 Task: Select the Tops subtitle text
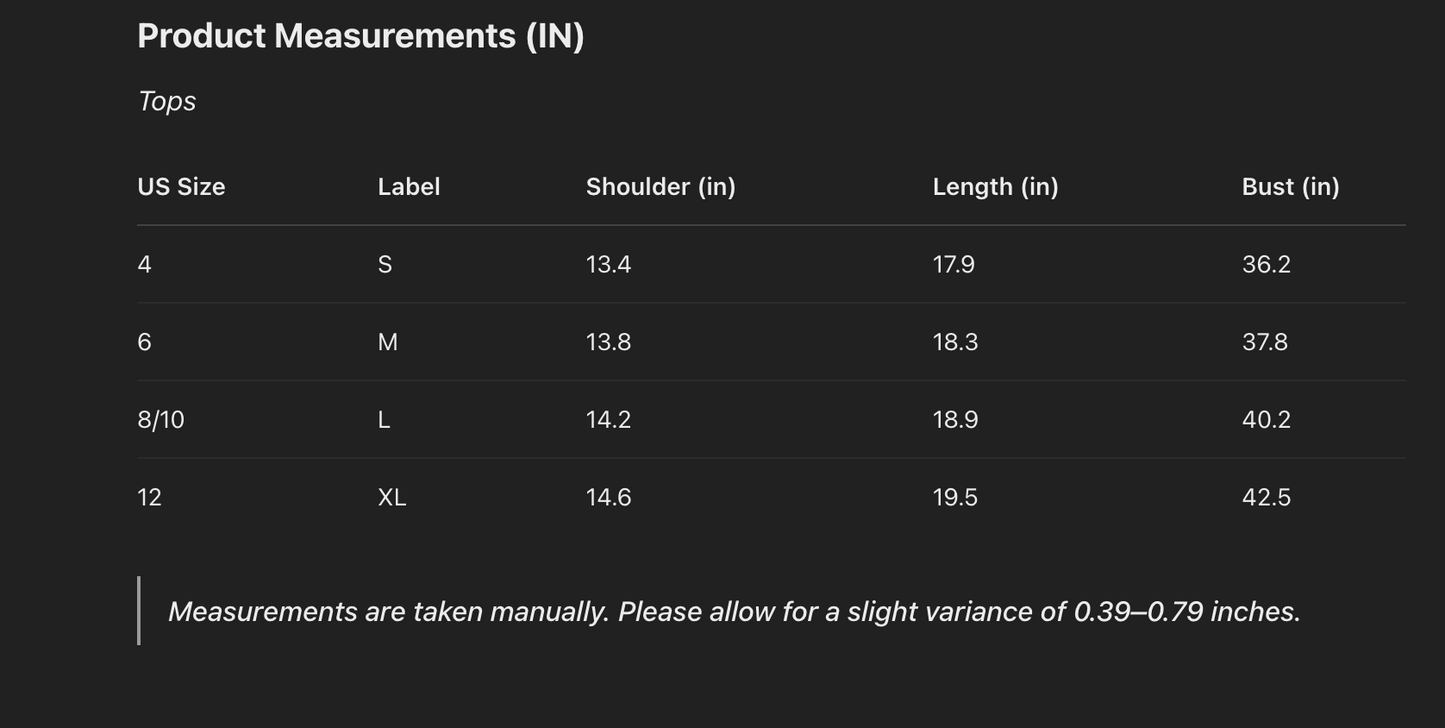167,101
